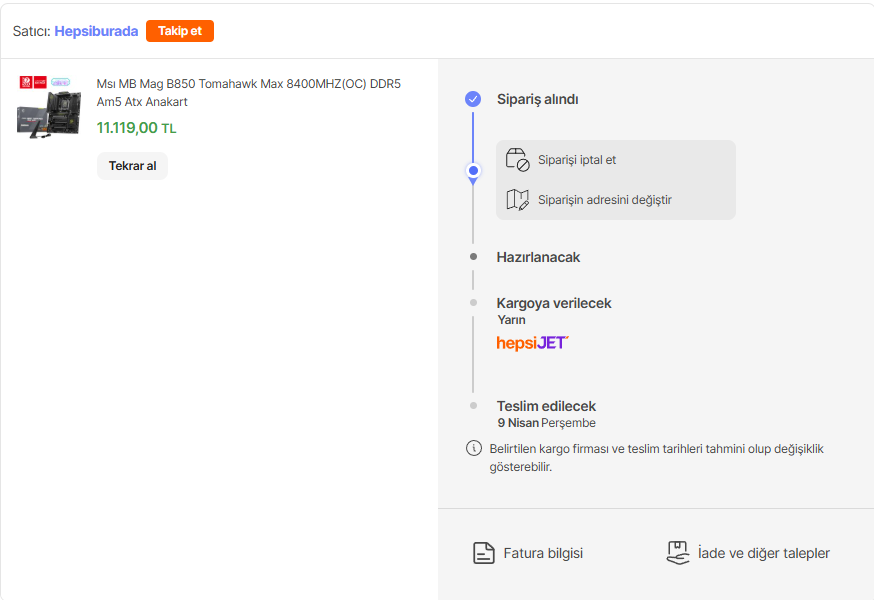Click the hepsiJET carrier logo

(532, 343)
